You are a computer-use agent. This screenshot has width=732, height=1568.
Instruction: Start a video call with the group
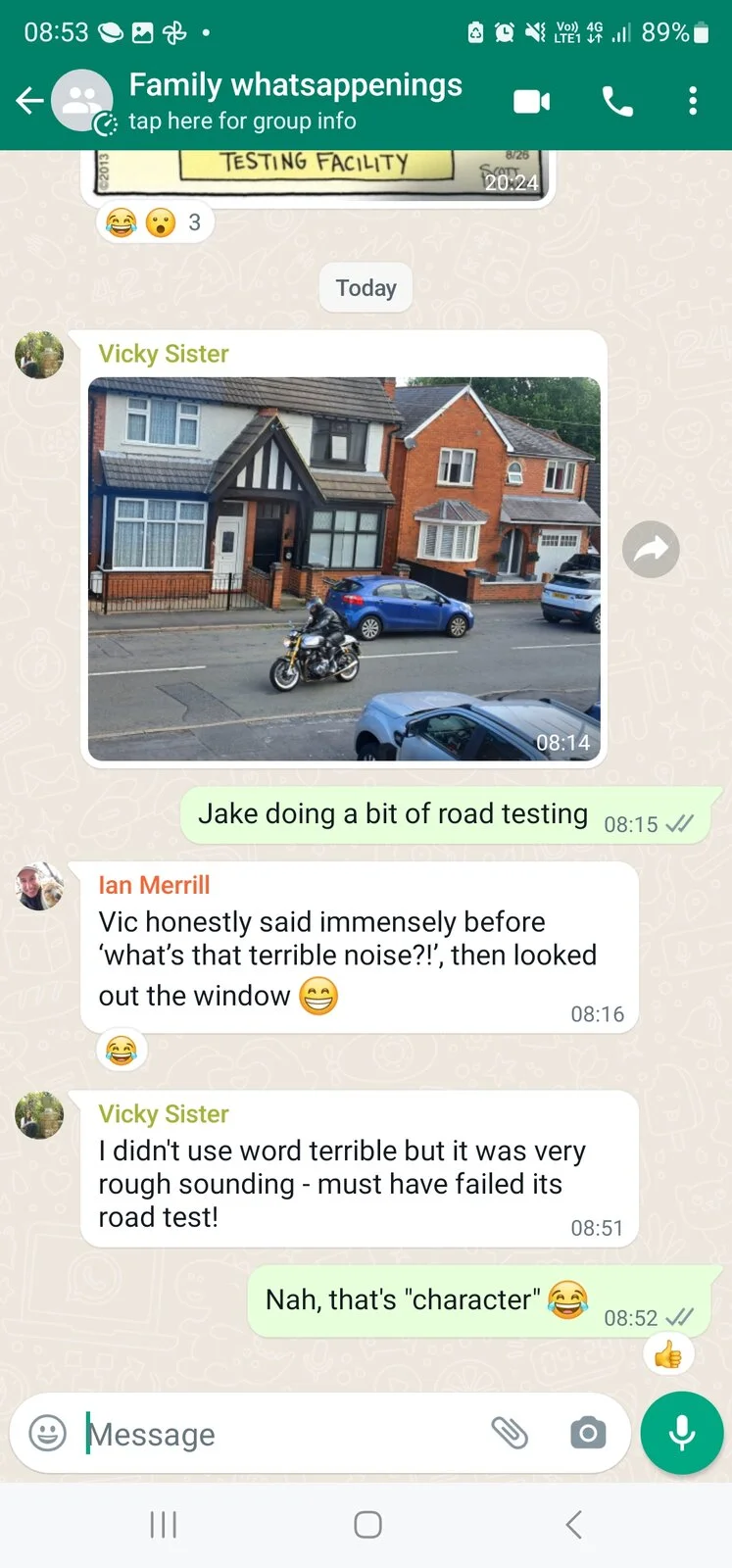pyautogui.click(x=531, y=101)
